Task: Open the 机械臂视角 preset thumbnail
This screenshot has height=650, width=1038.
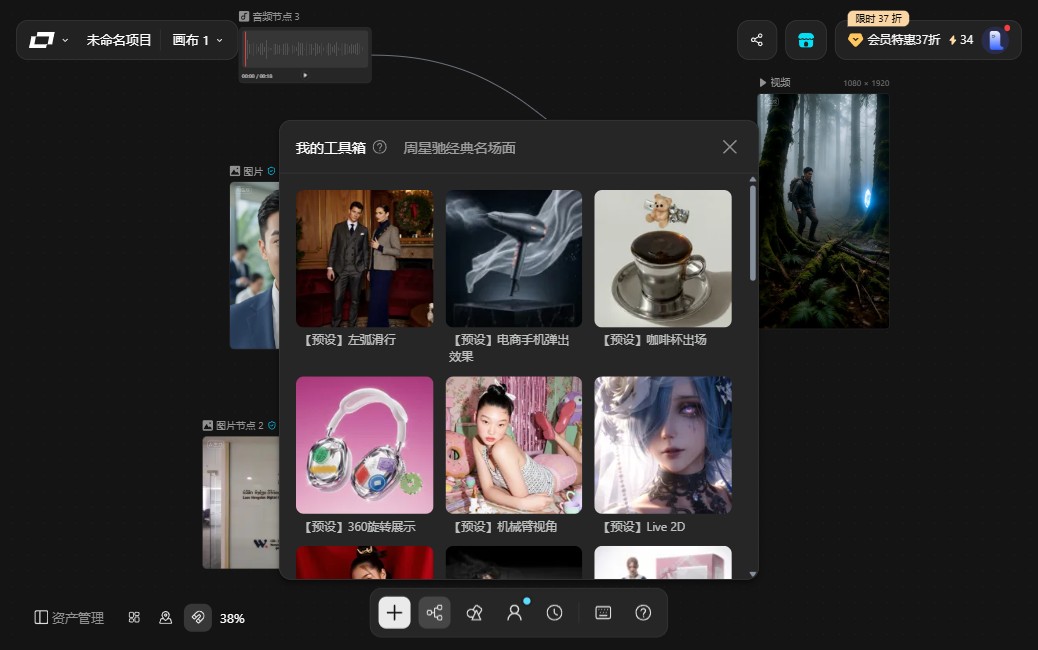Action: pos(514,445)
